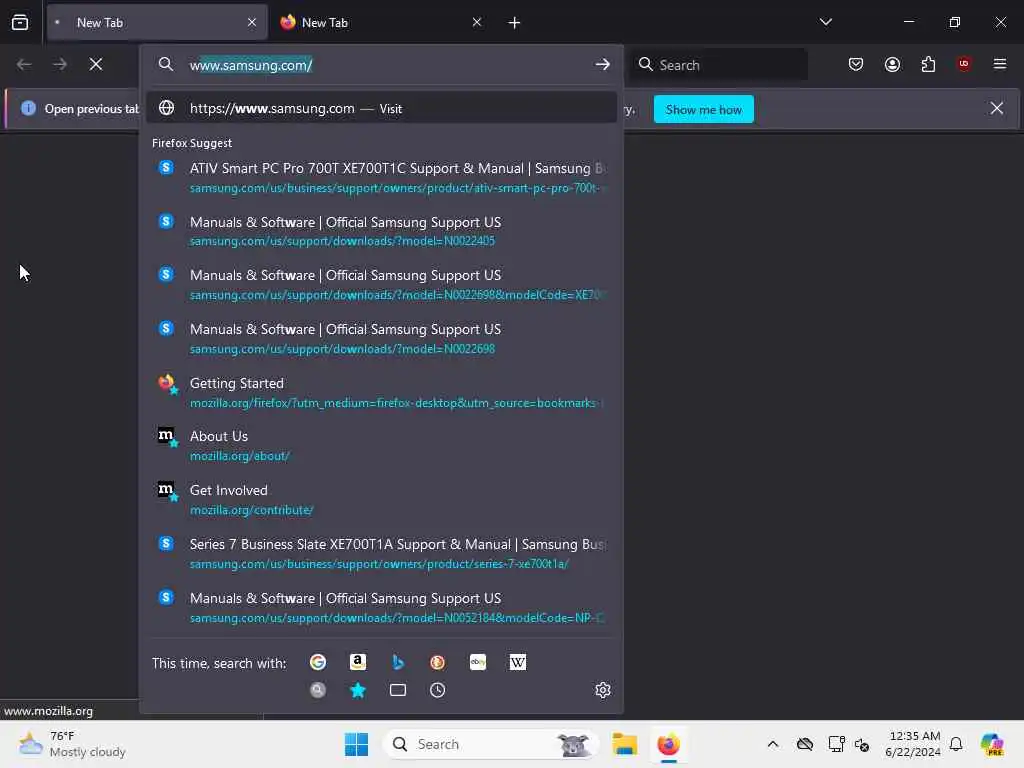The height and width of the screenshot is (768, 1024).
Task: Open a new tab with plus button
Action: (x=515, y=23)
